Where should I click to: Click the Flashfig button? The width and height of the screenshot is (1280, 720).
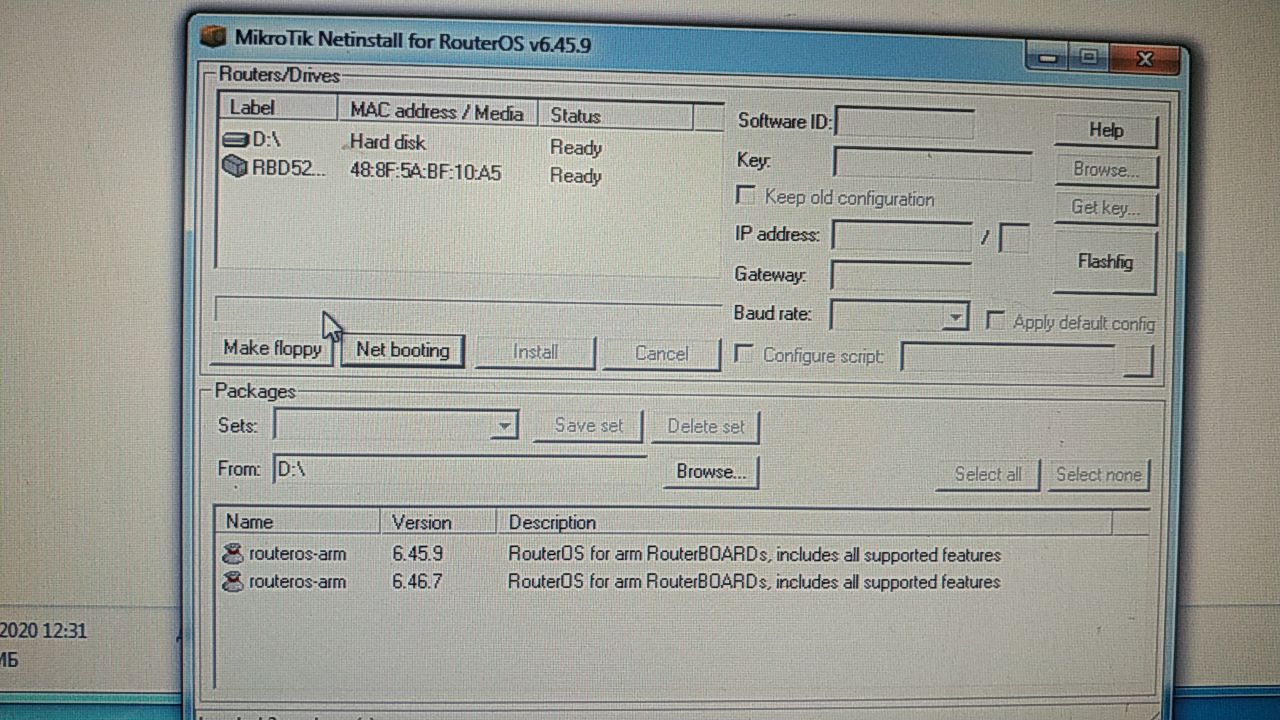(1105, 262)
